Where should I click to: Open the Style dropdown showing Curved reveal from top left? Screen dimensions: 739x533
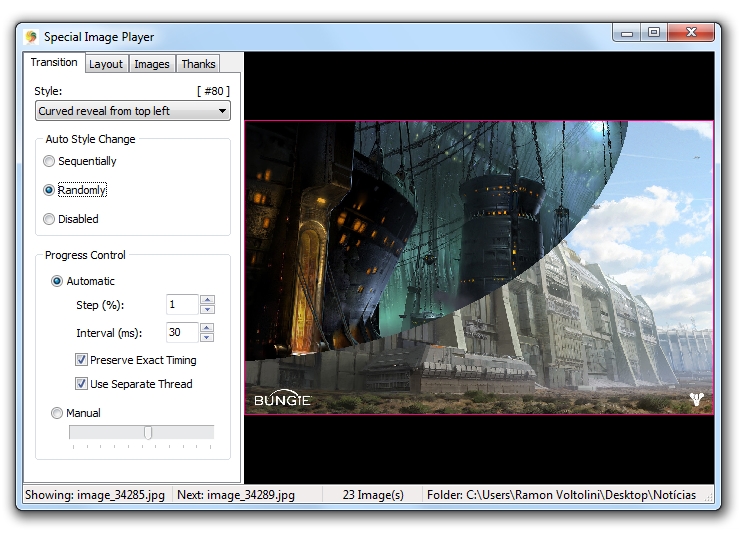coord(133,111)
